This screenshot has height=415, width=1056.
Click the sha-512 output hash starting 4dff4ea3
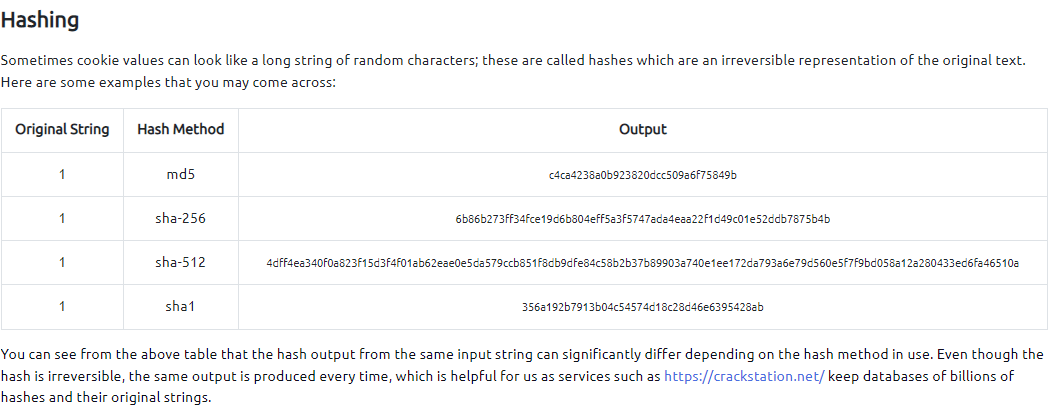(x=642, y=263)
